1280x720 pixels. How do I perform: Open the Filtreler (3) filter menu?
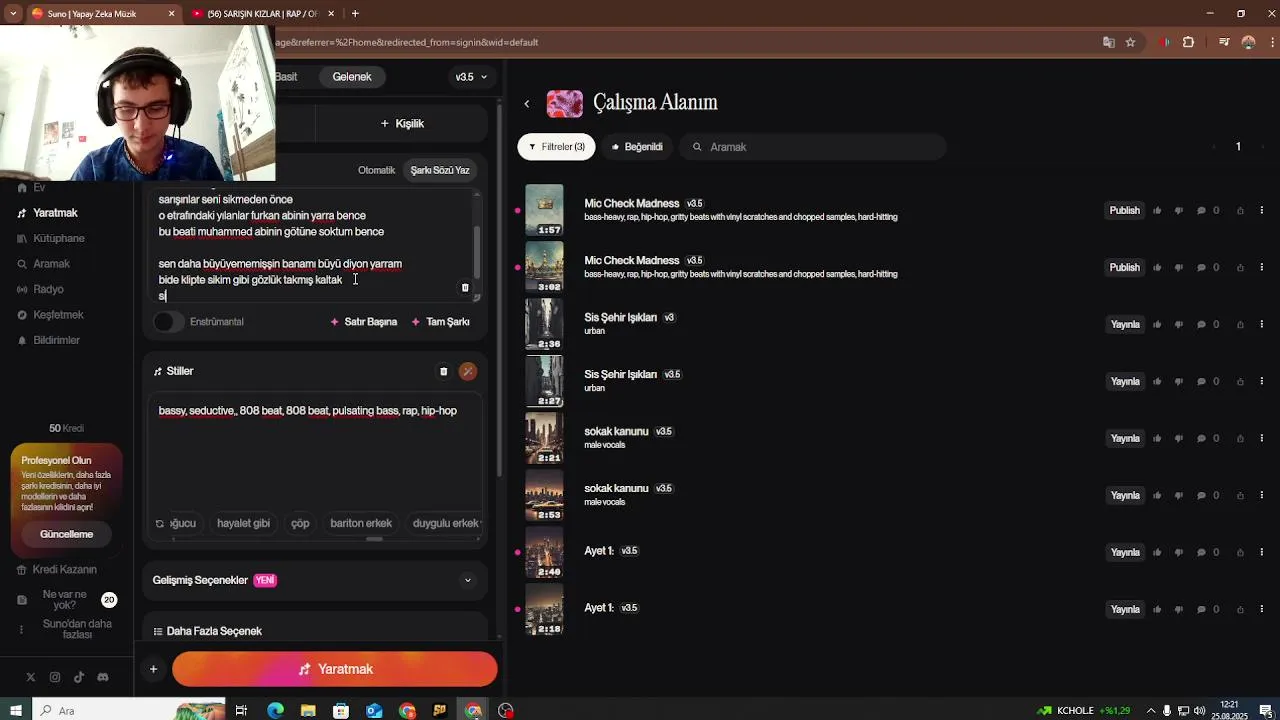(556, 147)
